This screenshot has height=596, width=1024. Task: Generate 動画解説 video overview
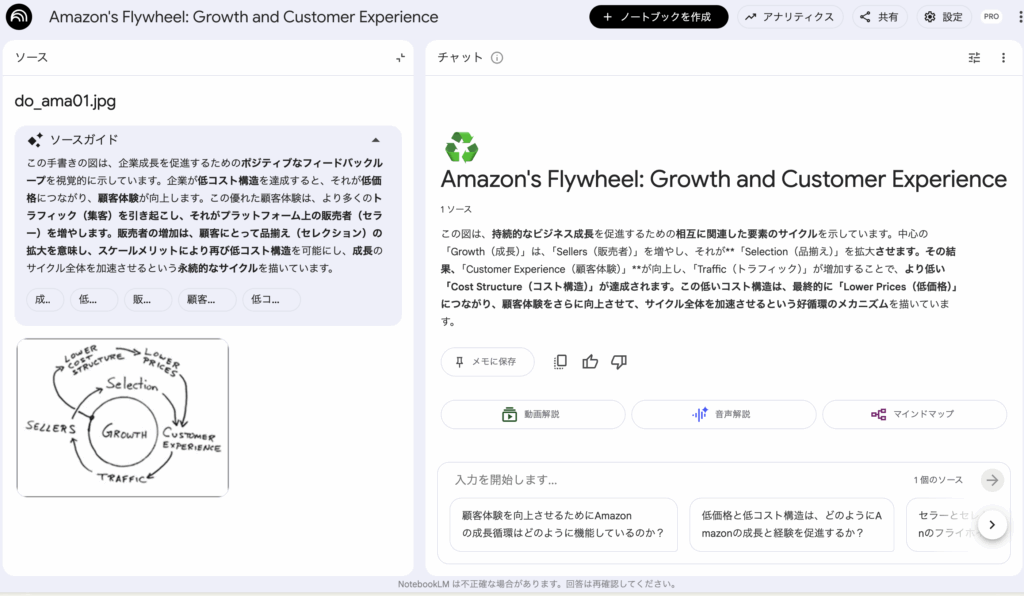(x=532, y=414)
